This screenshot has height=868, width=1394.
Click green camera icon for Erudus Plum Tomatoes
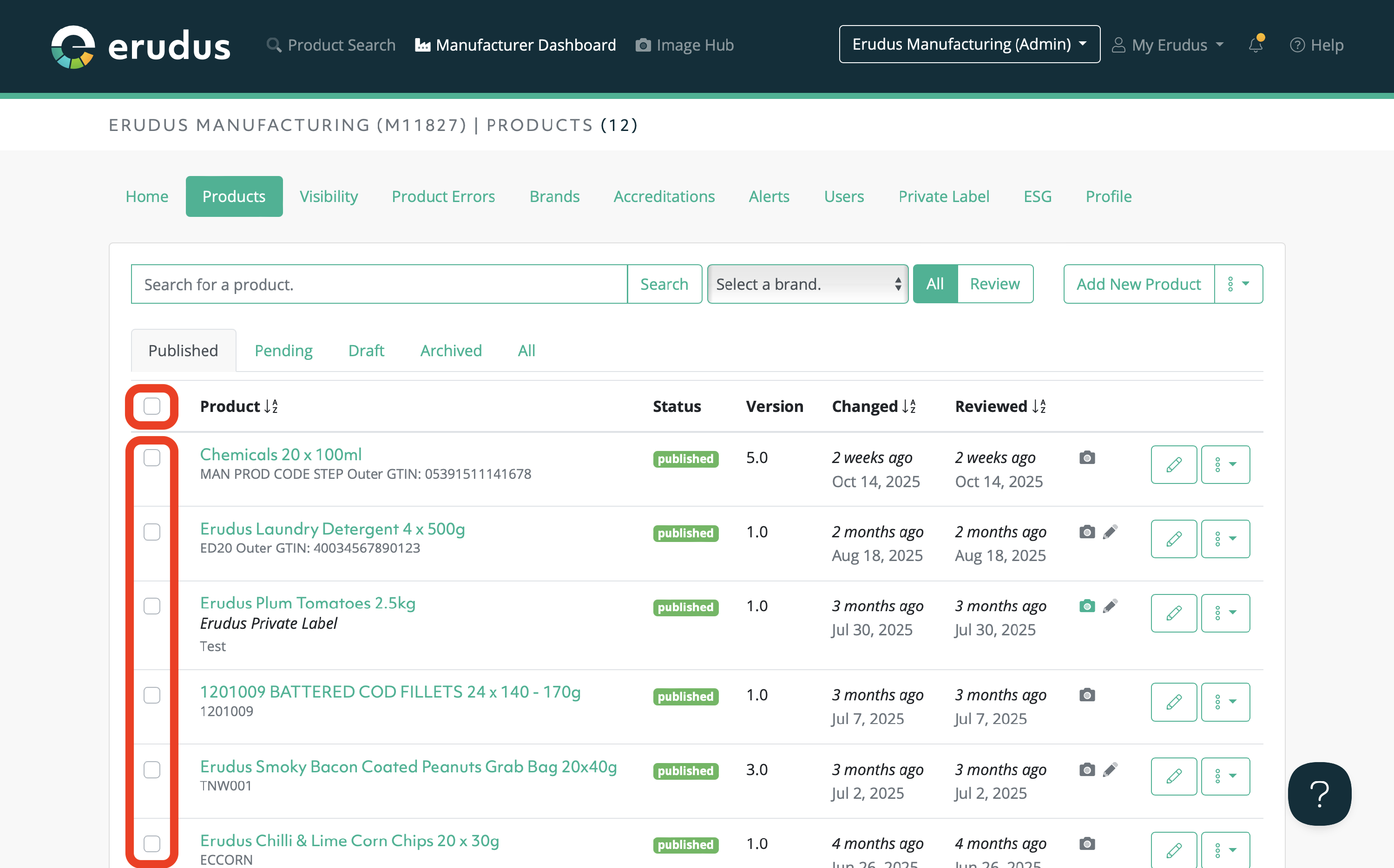click(1087, 606)
